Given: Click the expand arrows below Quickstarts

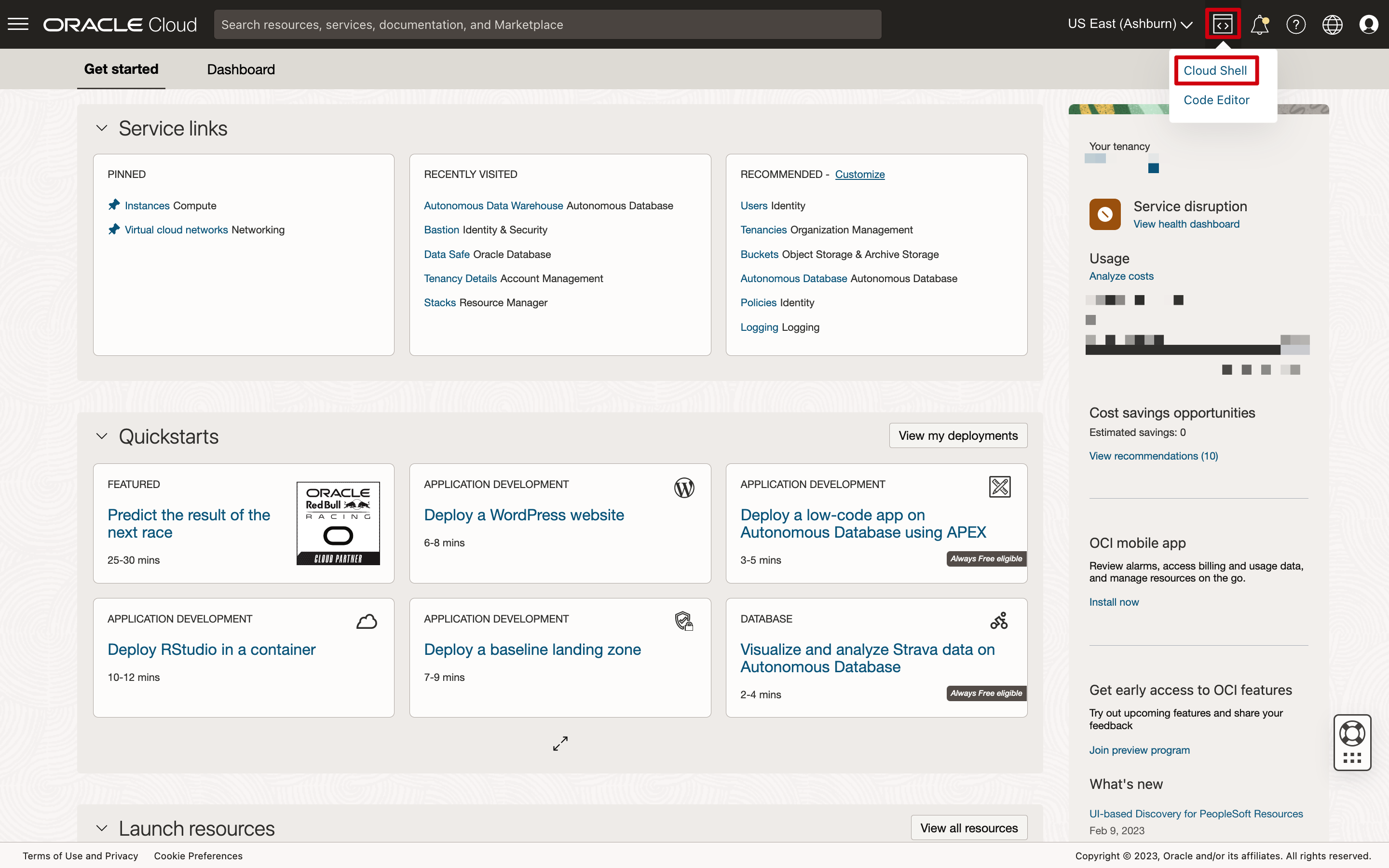Looking at the screenshot, I should coord(560,744).
